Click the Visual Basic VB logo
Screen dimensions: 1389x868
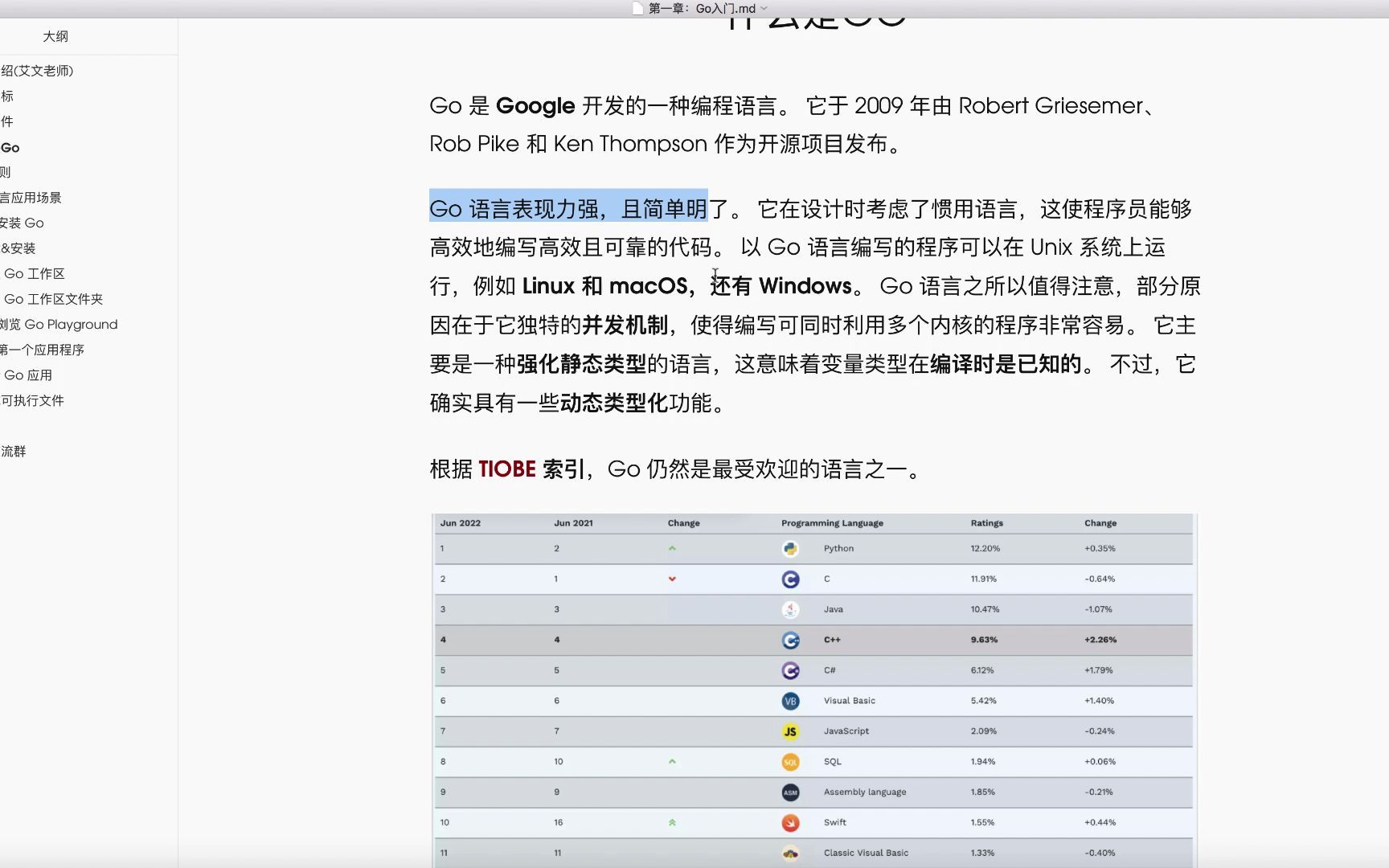coord(790,701)
